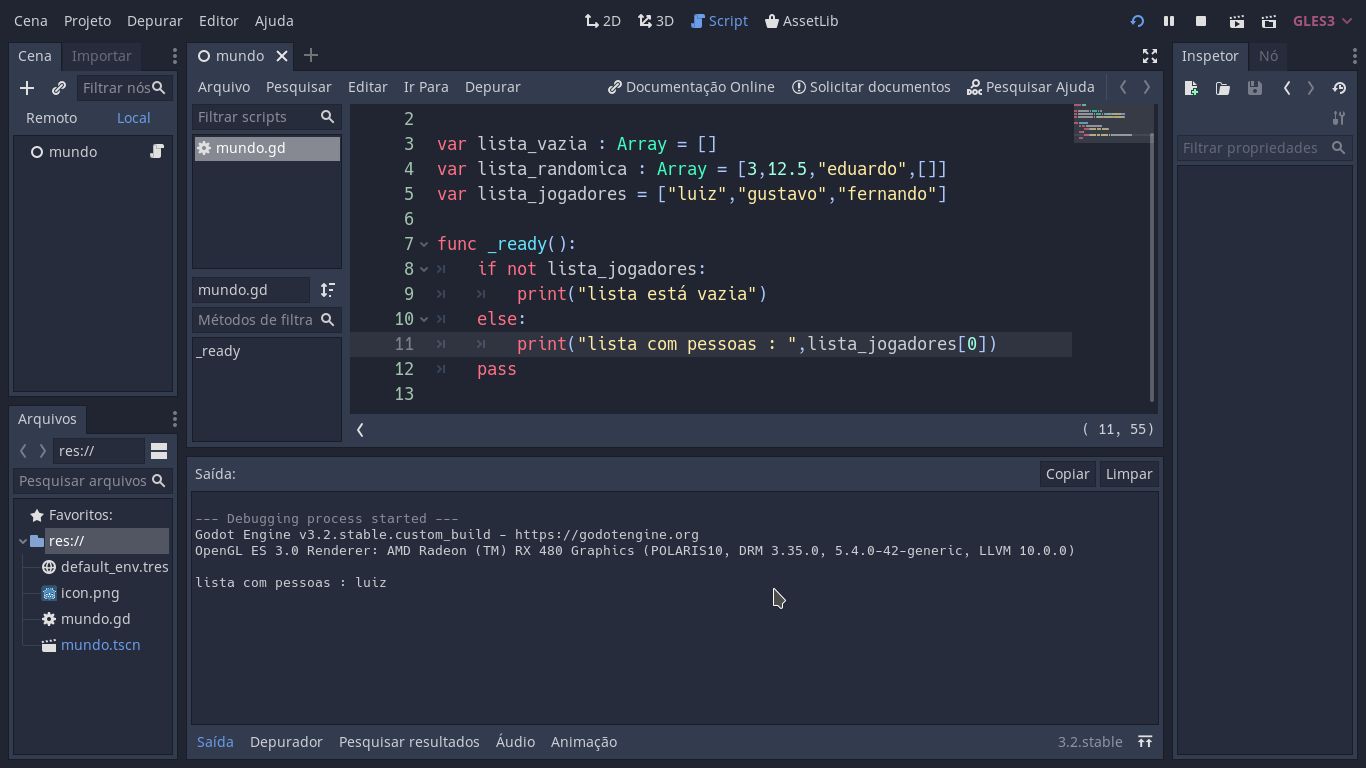Switch to the 3D workspace

tap(656, 20)
